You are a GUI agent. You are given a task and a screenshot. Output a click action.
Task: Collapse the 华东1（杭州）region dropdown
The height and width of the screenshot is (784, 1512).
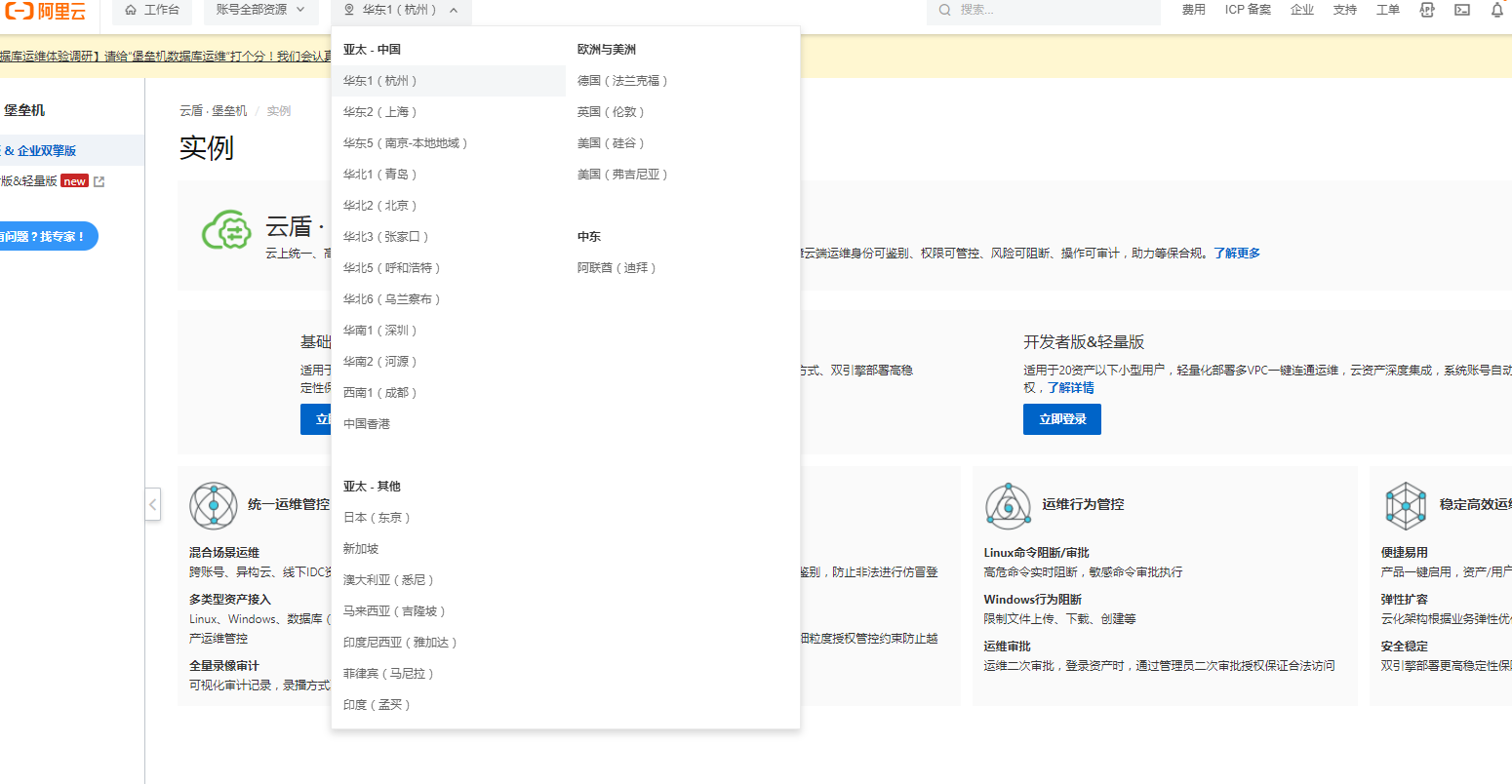coord(401,10)
